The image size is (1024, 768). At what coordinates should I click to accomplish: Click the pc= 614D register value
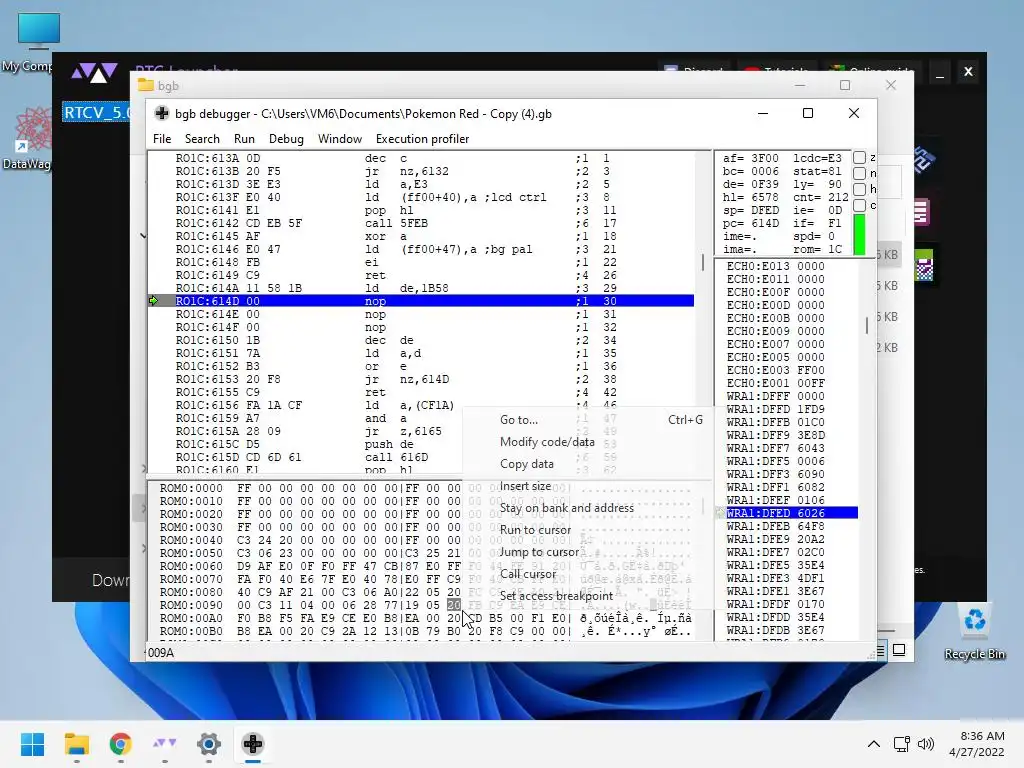[751, 223]
